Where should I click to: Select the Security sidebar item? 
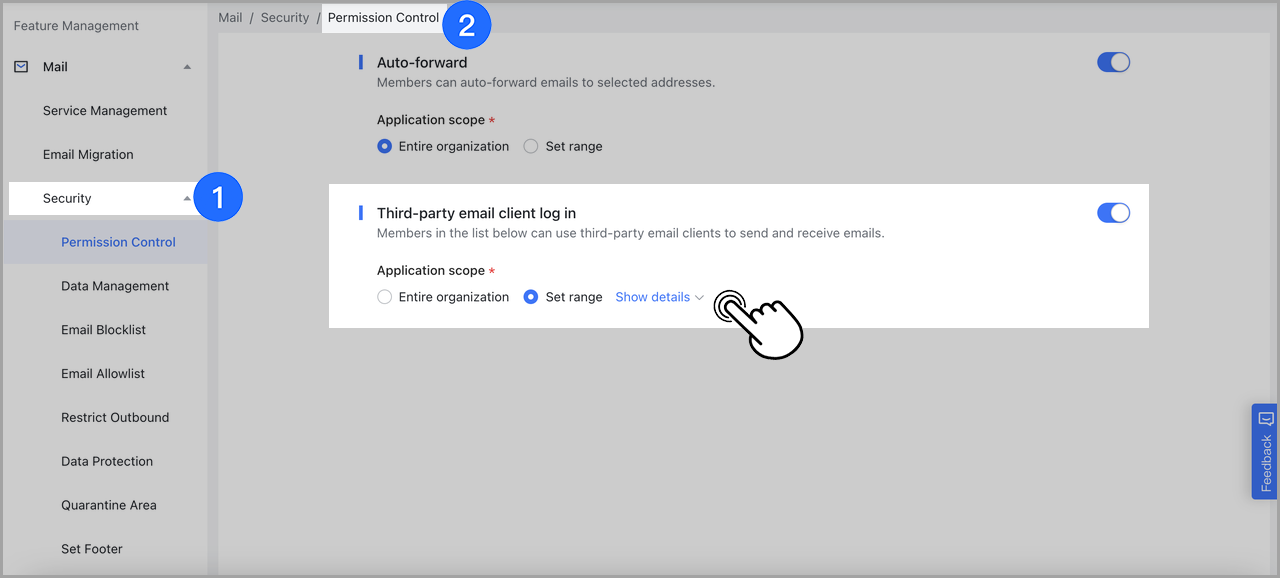click(105, 198)
